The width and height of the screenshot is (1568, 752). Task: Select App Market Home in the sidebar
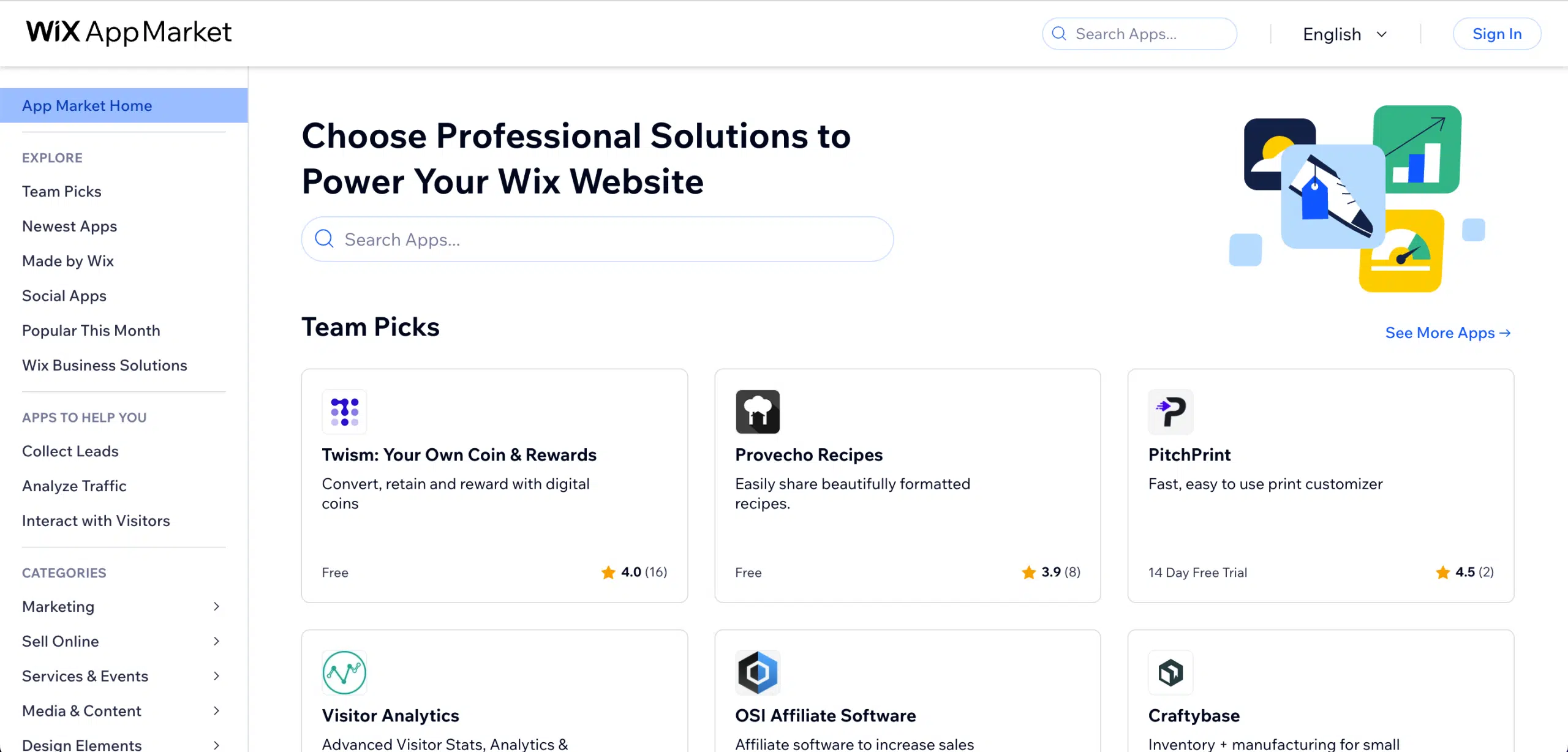[124, 105]
